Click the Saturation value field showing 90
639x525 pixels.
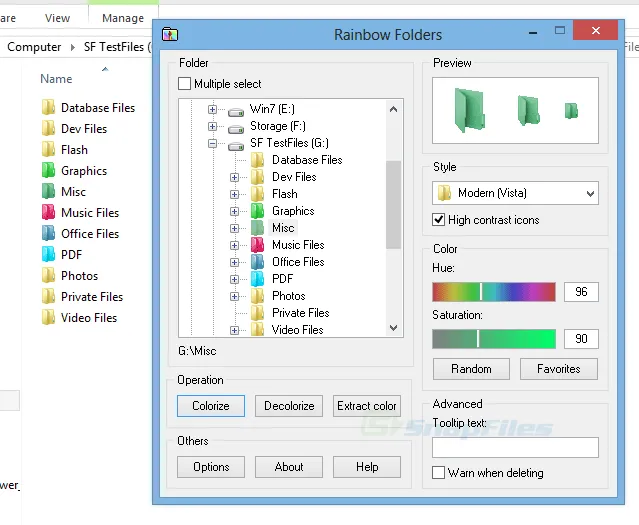(581, 339)
